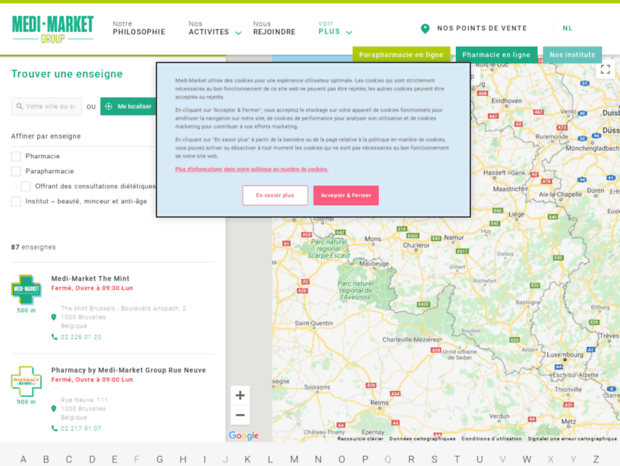Click the Medi-Market Group logo
This screenshot has width=620, height=466.
point(53,29)
